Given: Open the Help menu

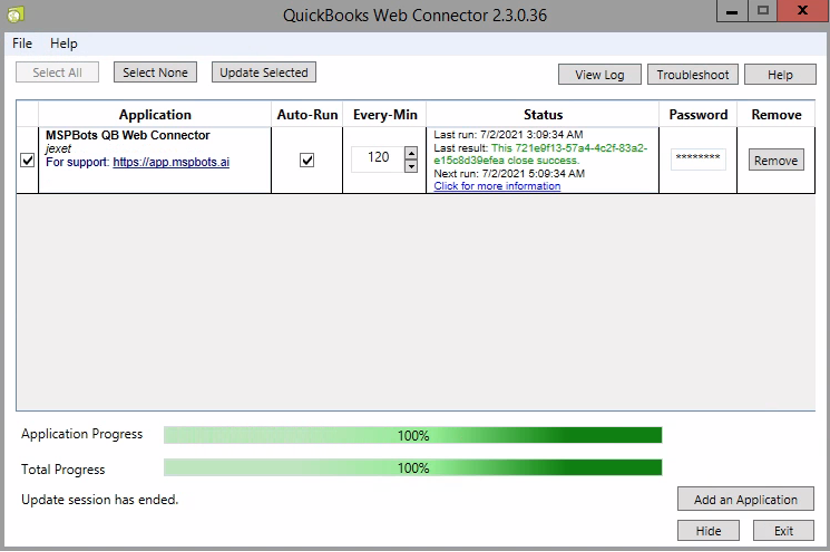Looking at the screenshot, I should (64, 43).
